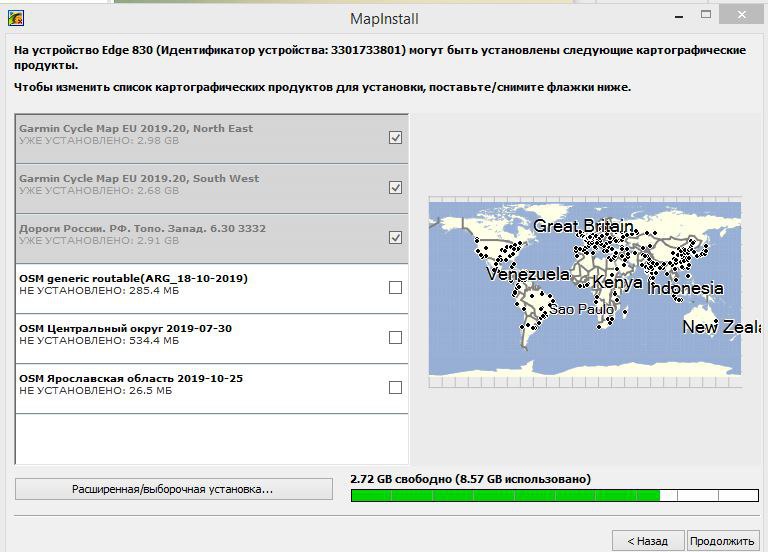Screen dimensions: 768x552
Task: Go back with the Назад button
Action: click(648, 541)
